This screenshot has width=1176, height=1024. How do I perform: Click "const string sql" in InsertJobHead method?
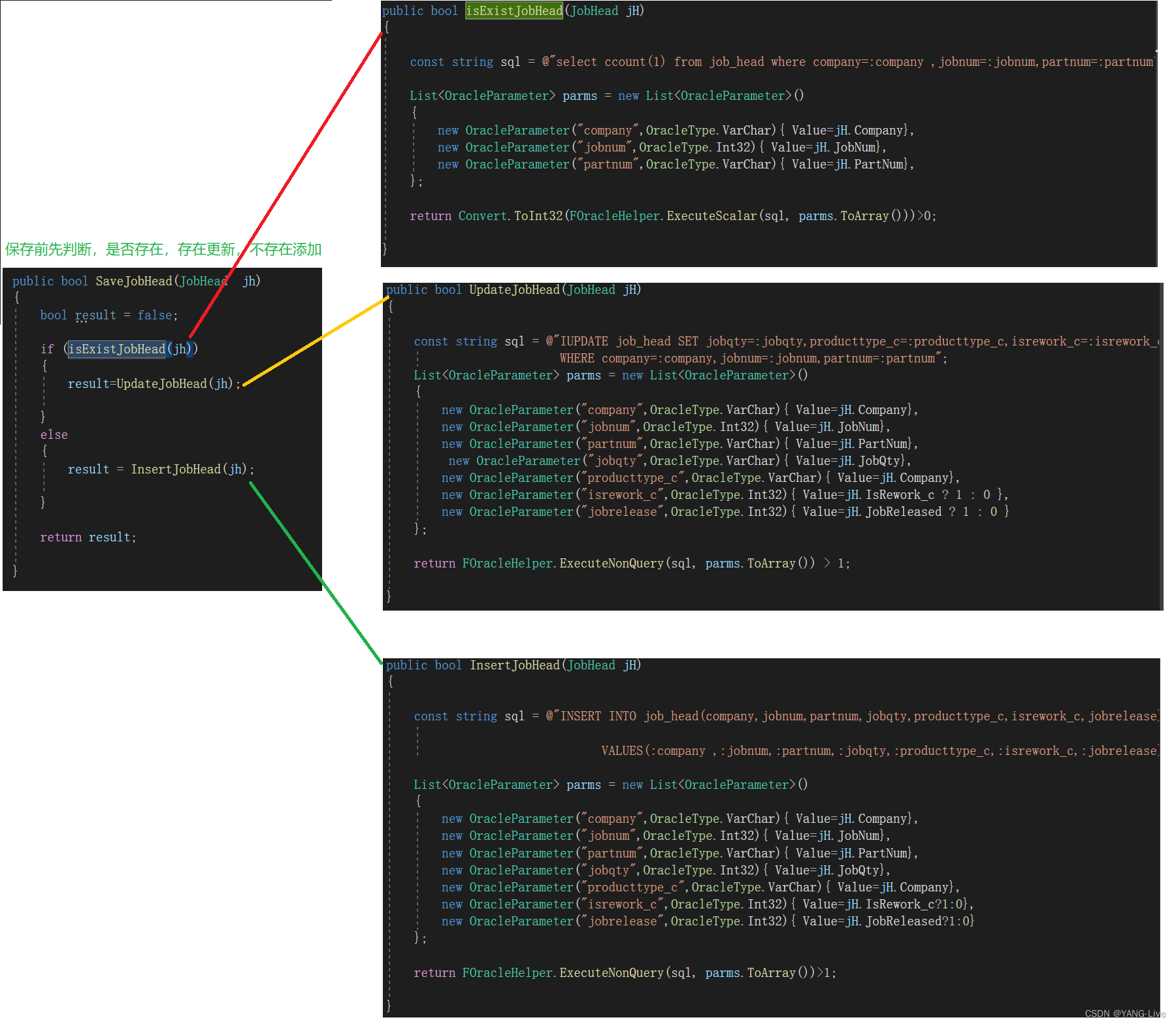click(x=469, y=716)
